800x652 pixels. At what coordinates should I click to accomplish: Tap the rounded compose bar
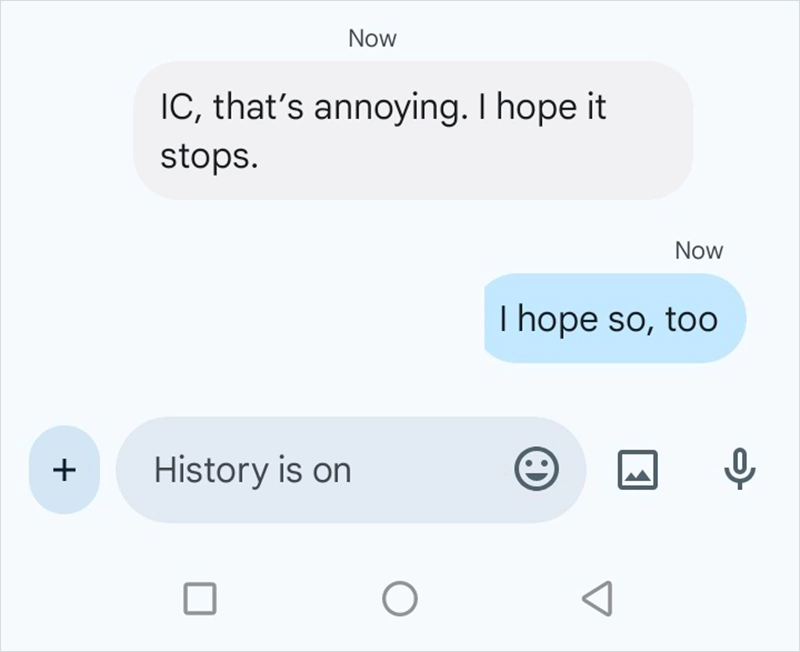(x=350, y=470)
